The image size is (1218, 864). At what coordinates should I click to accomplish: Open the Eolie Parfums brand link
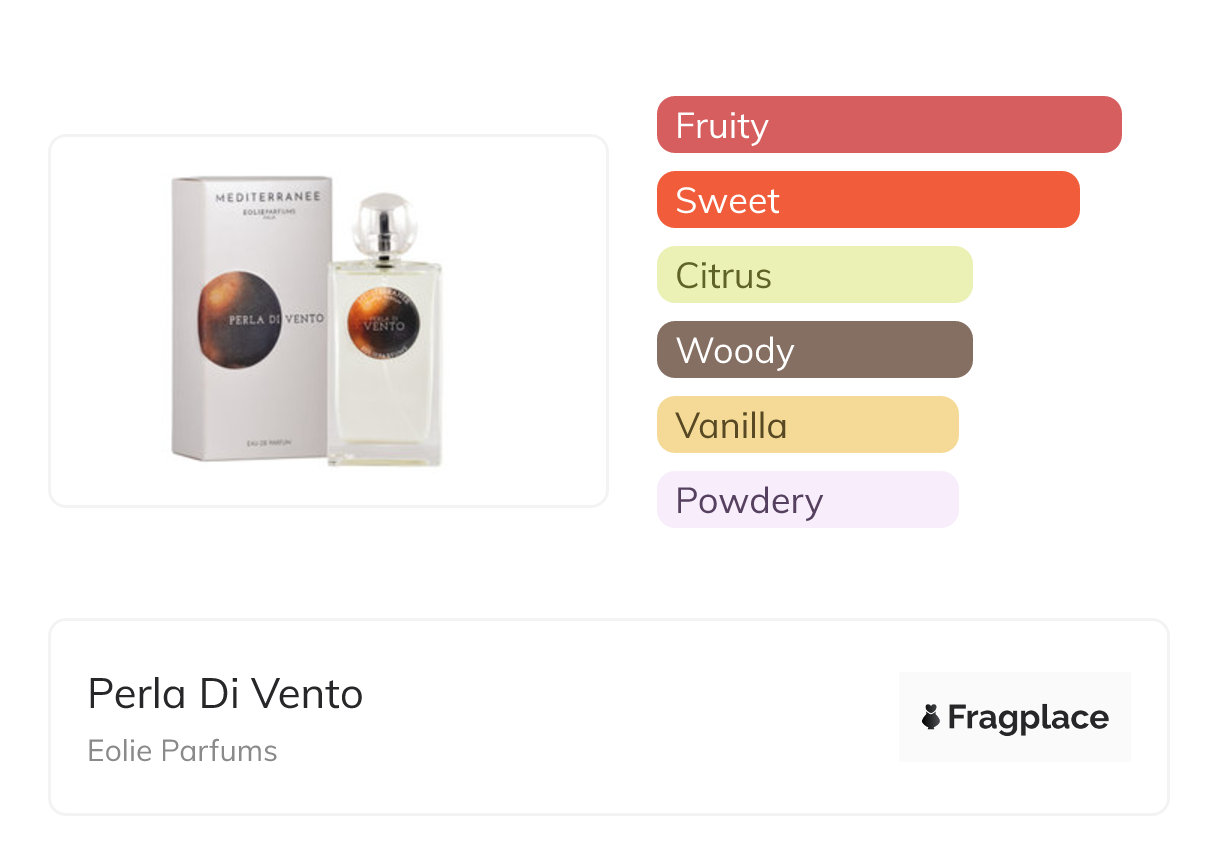[x=182, y=751]
